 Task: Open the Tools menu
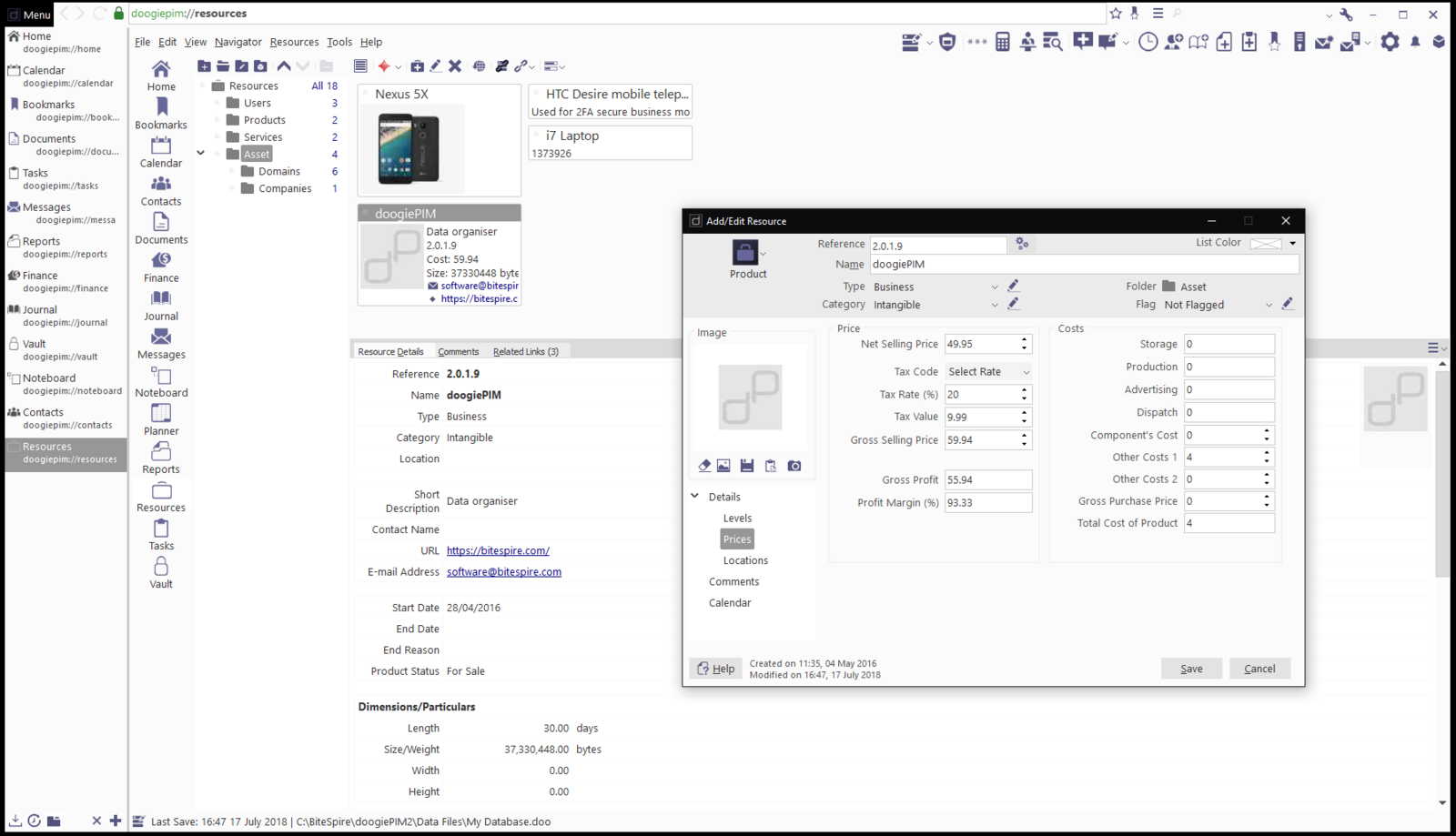pyautogui.click(x=339, y=42)
